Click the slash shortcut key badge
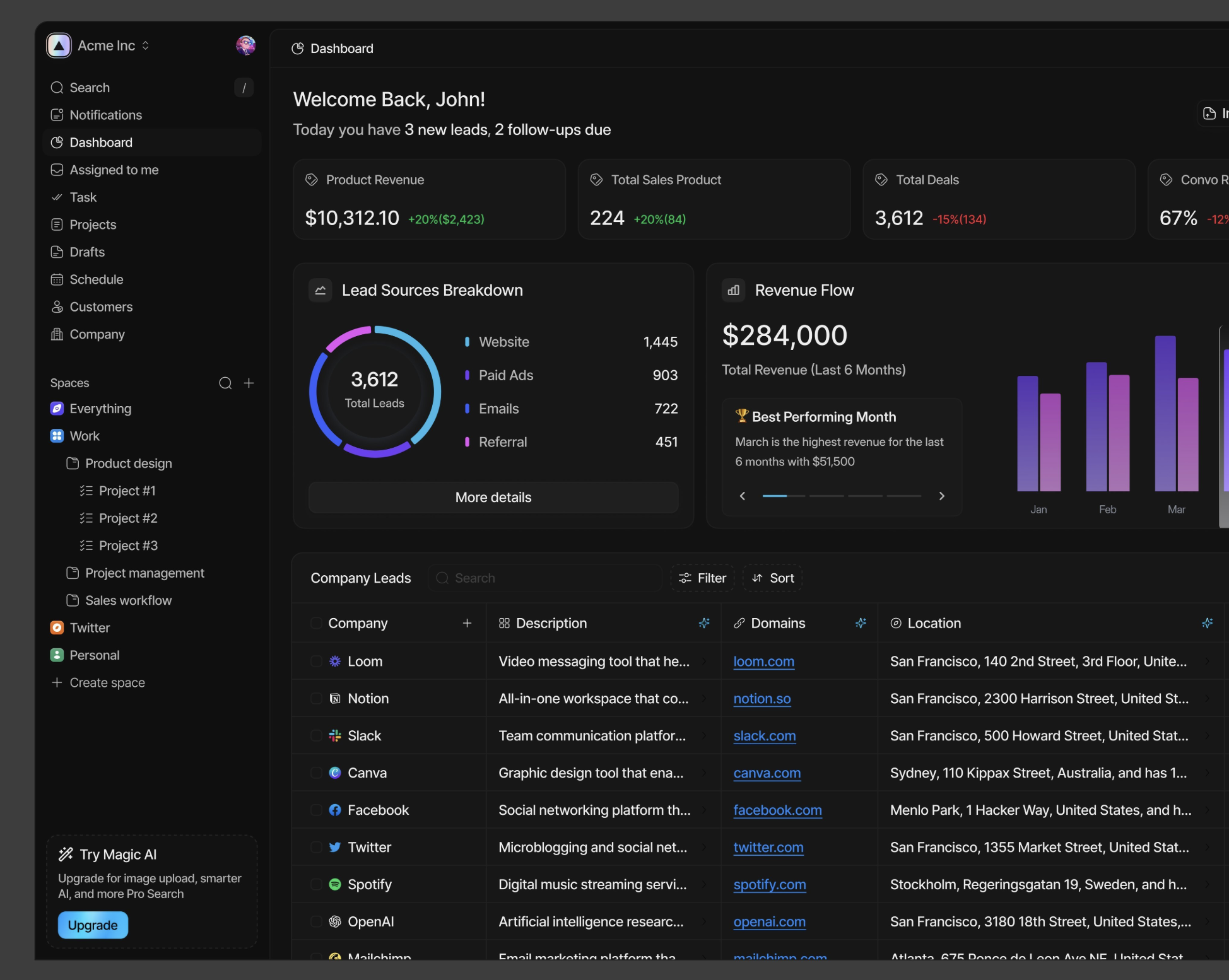Screen dimensions: 1229x980 (x=244, y=88)
